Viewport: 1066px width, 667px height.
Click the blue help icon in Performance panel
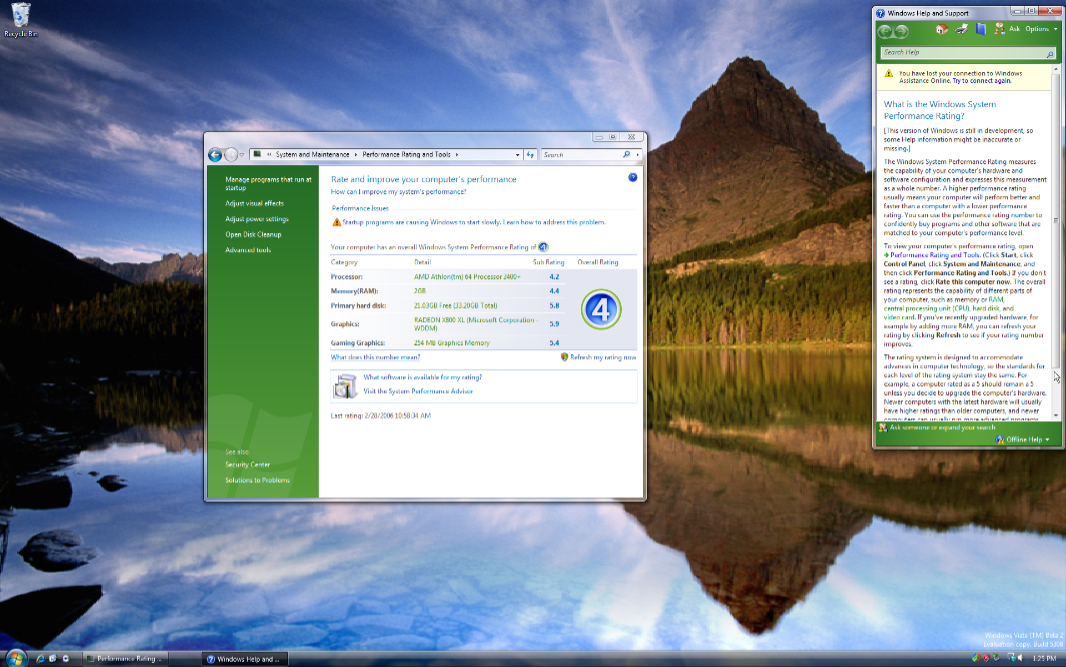coord(633,177)
